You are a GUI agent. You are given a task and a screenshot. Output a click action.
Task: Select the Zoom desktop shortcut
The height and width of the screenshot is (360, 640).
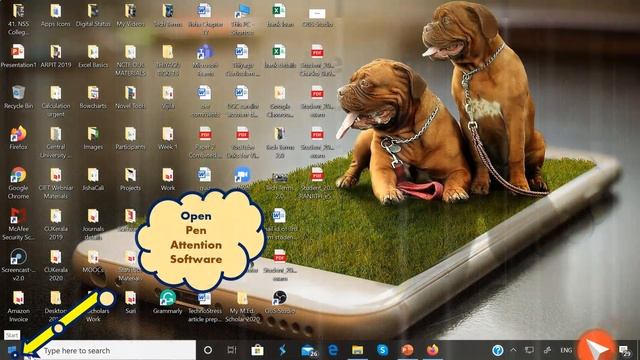click(x=242, y=179)
